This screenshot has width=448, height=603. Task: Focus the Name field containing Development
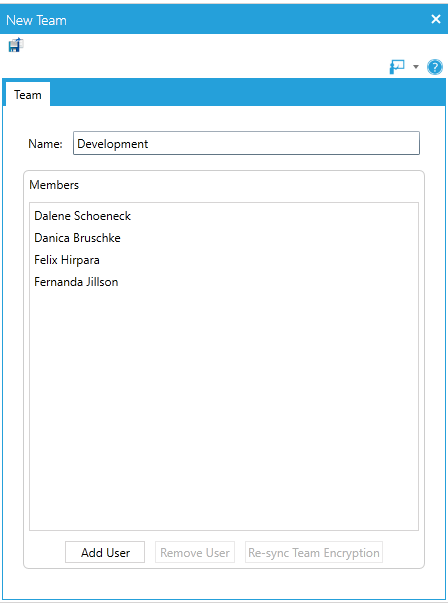[x=246, y=143]
